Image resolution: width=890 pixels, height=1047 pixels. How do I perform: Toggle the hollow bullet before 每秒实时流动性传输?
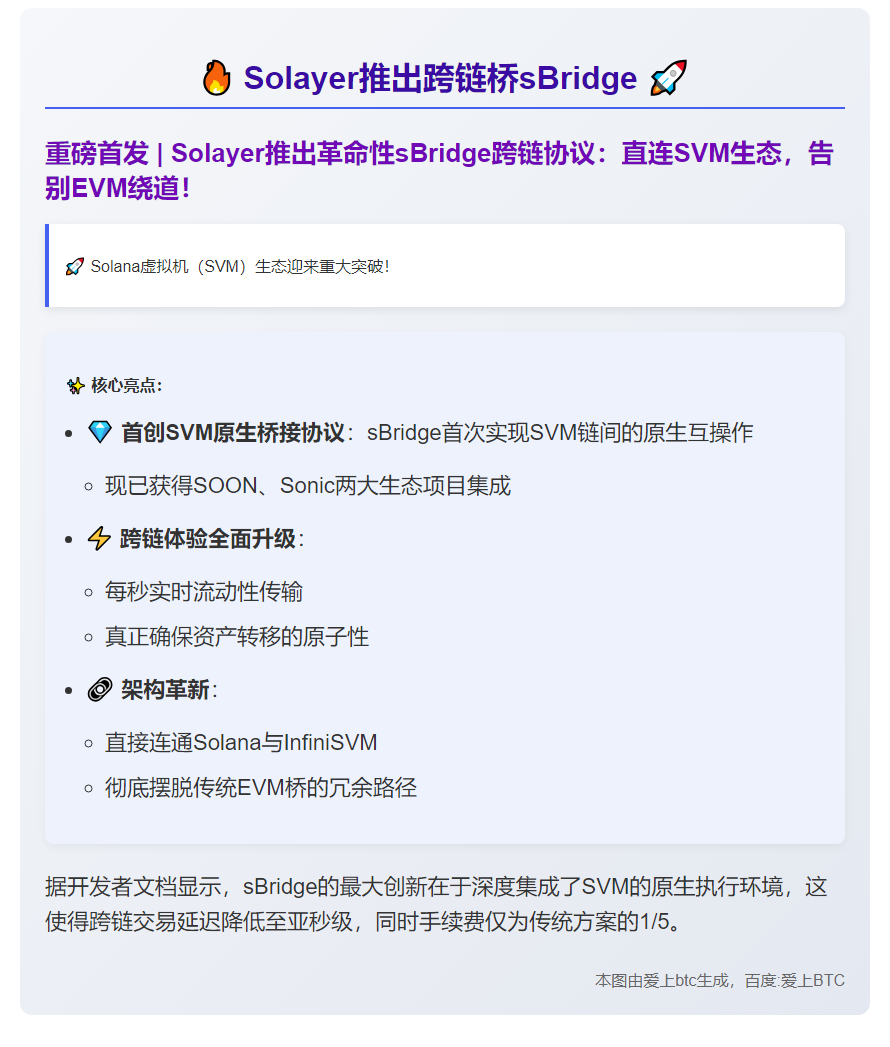(x=86, y=592)
